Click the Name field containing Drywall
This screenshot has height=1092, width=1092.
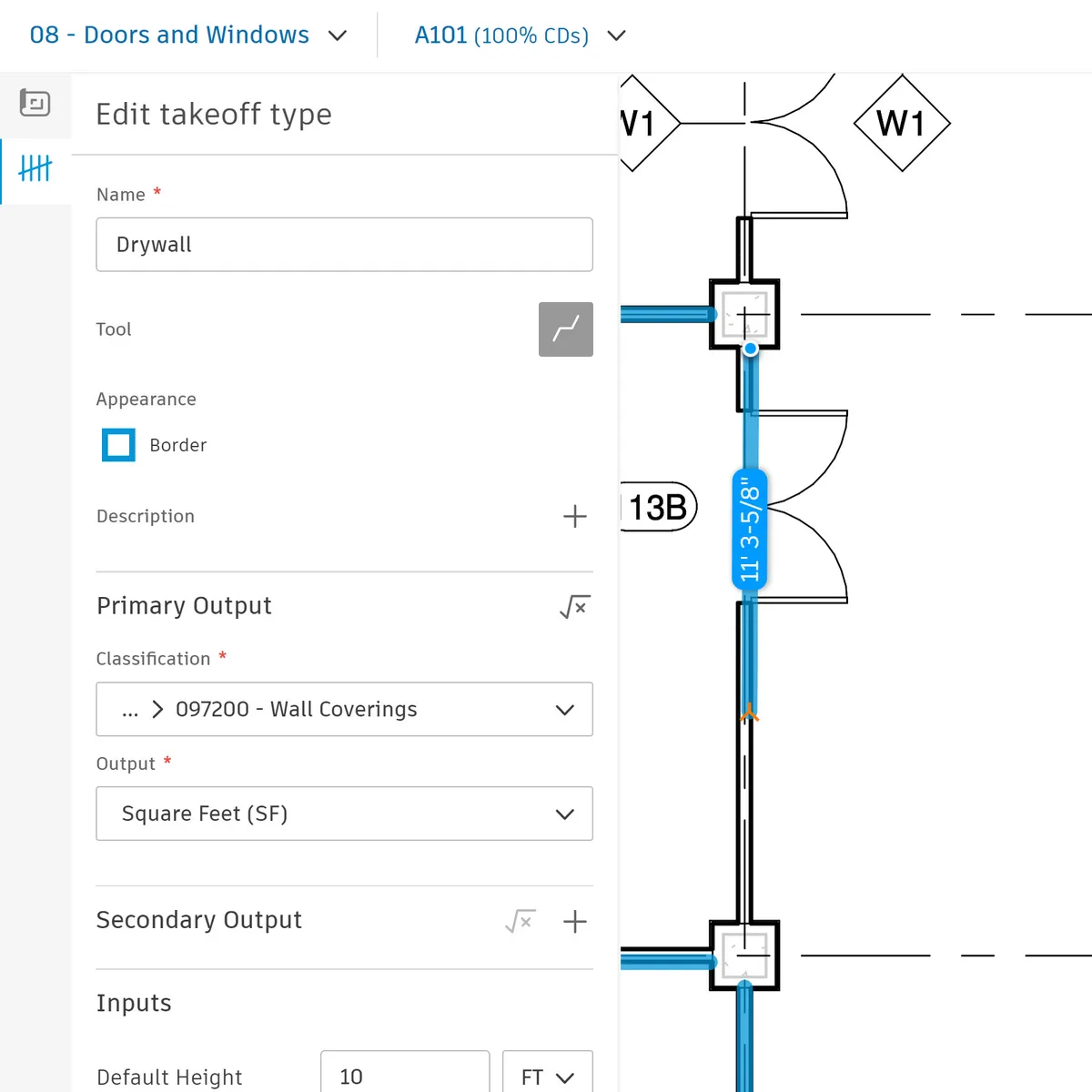(344, 245)
